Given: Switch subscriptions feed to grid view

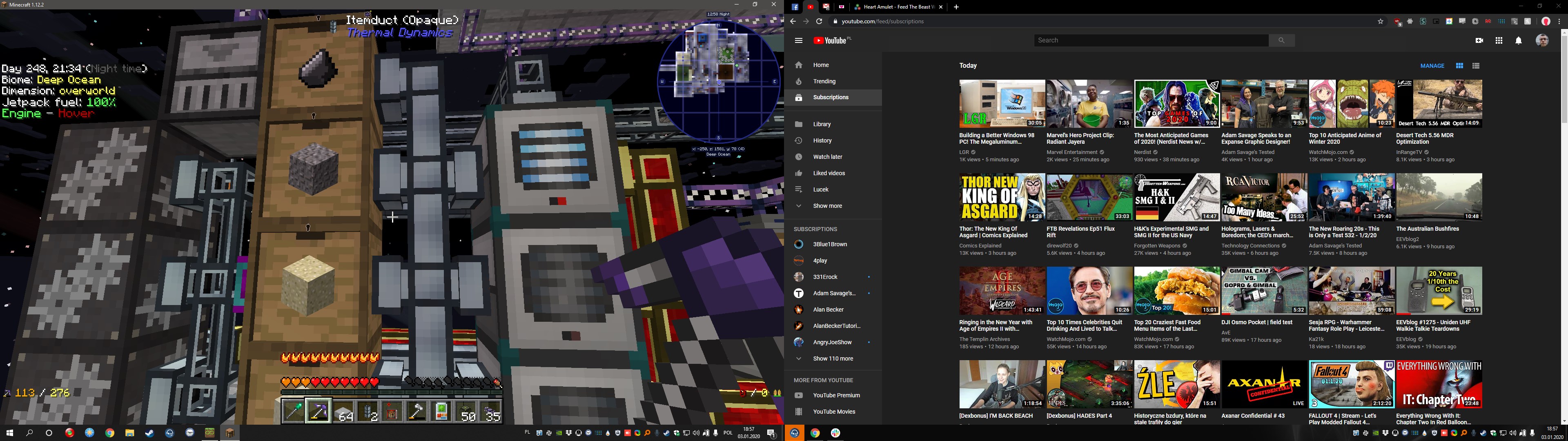Looking at the screenshot, I should (x=1460, y=66).
